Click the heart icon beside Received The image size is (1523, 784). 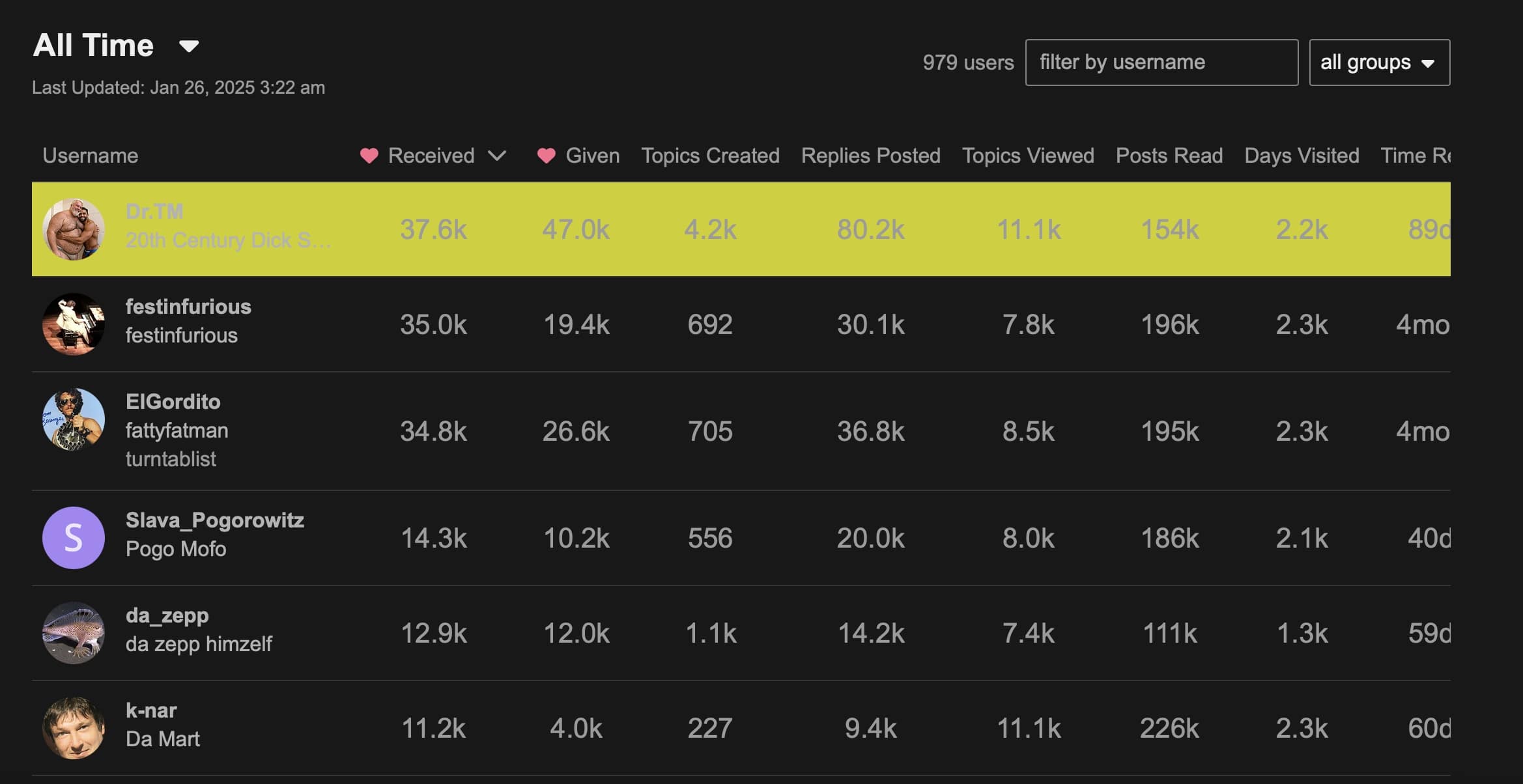pyautogui.click(x=369, y=156)
